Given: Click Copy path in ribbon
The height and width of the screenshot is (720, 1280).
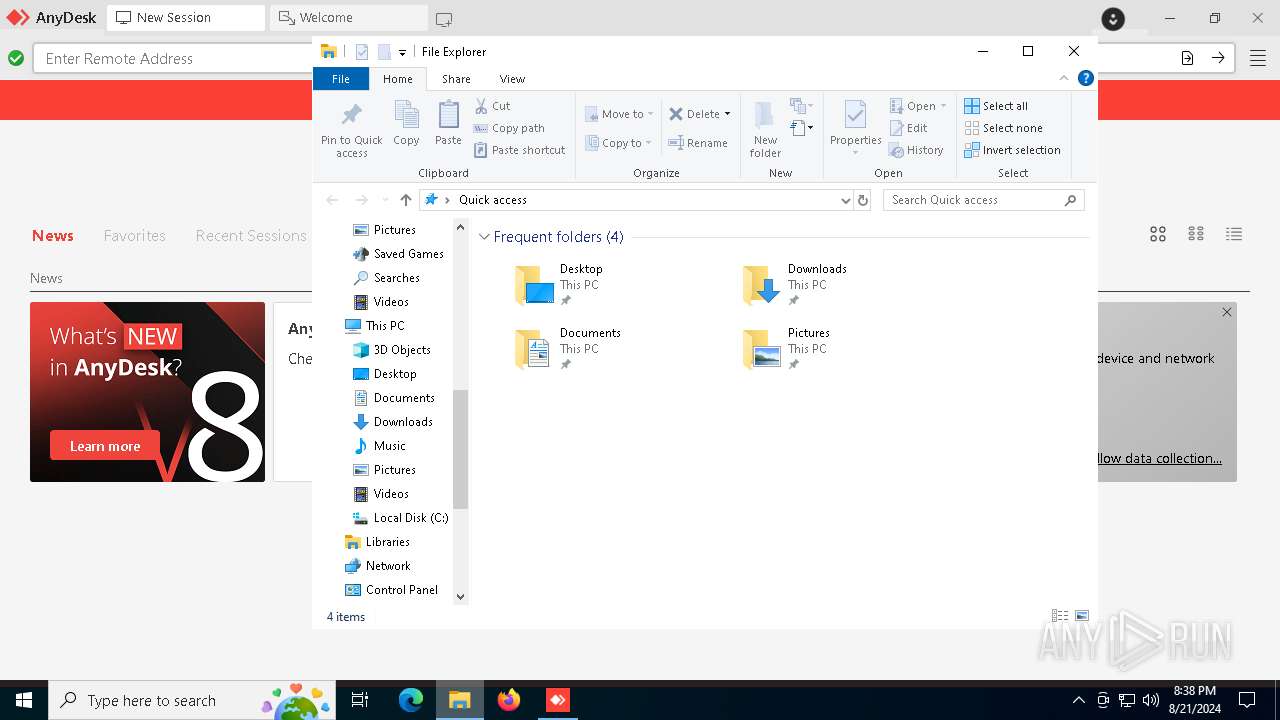Looking at the screenshot, I should [509, 128].
